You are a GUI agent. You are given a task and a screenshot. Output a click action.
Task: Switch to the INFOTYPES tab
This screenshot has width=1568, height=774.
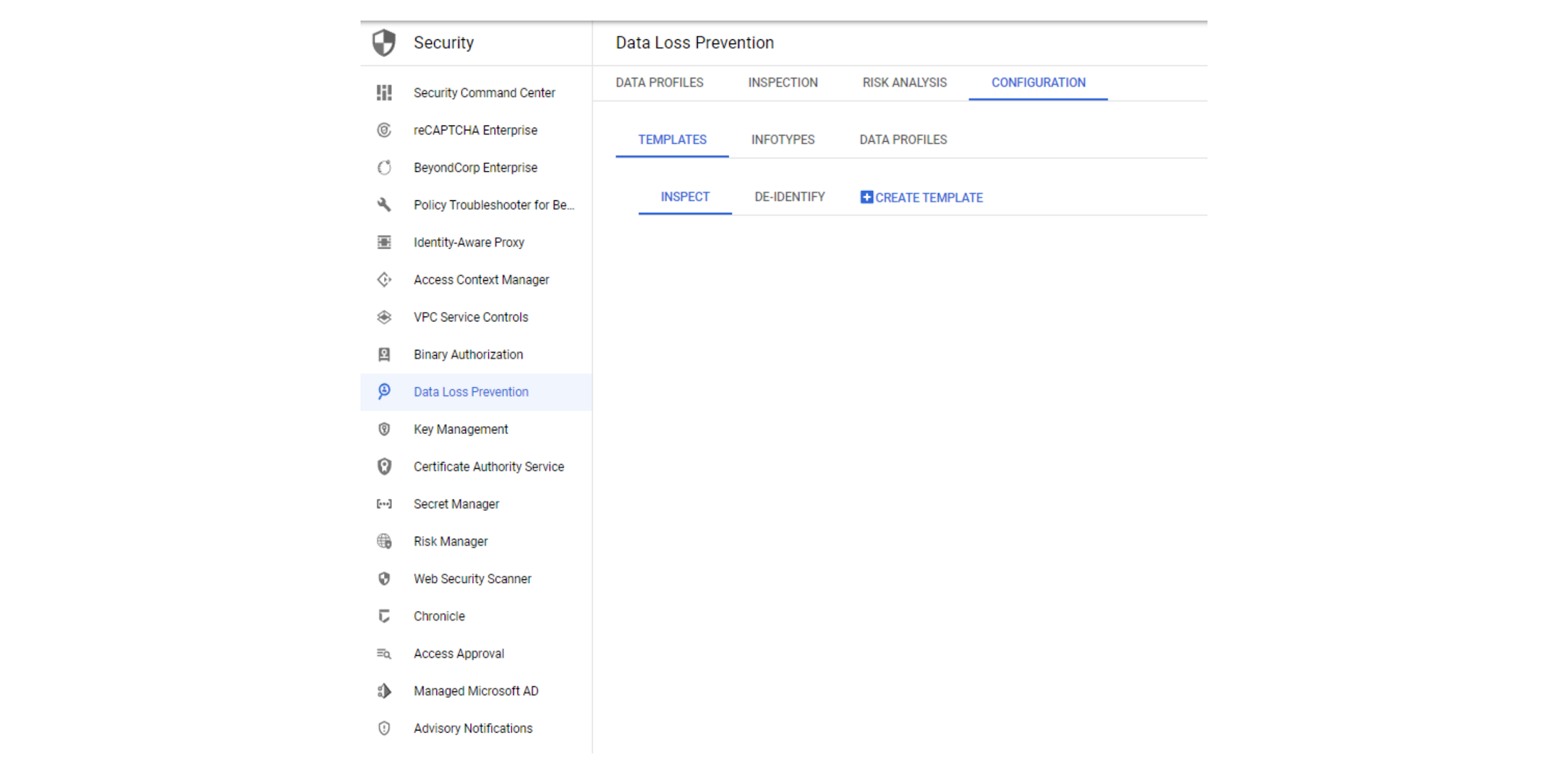(x=783, y=140)
